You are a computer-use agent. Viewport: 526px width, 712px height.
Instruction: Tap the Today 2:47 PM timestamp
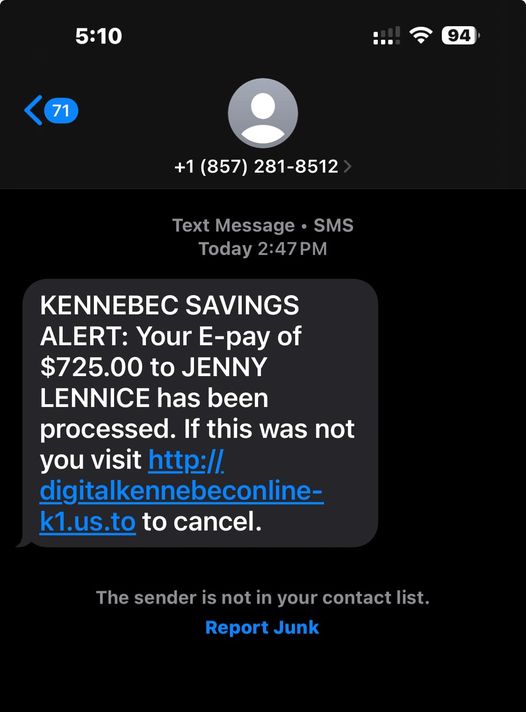[263, 249]
